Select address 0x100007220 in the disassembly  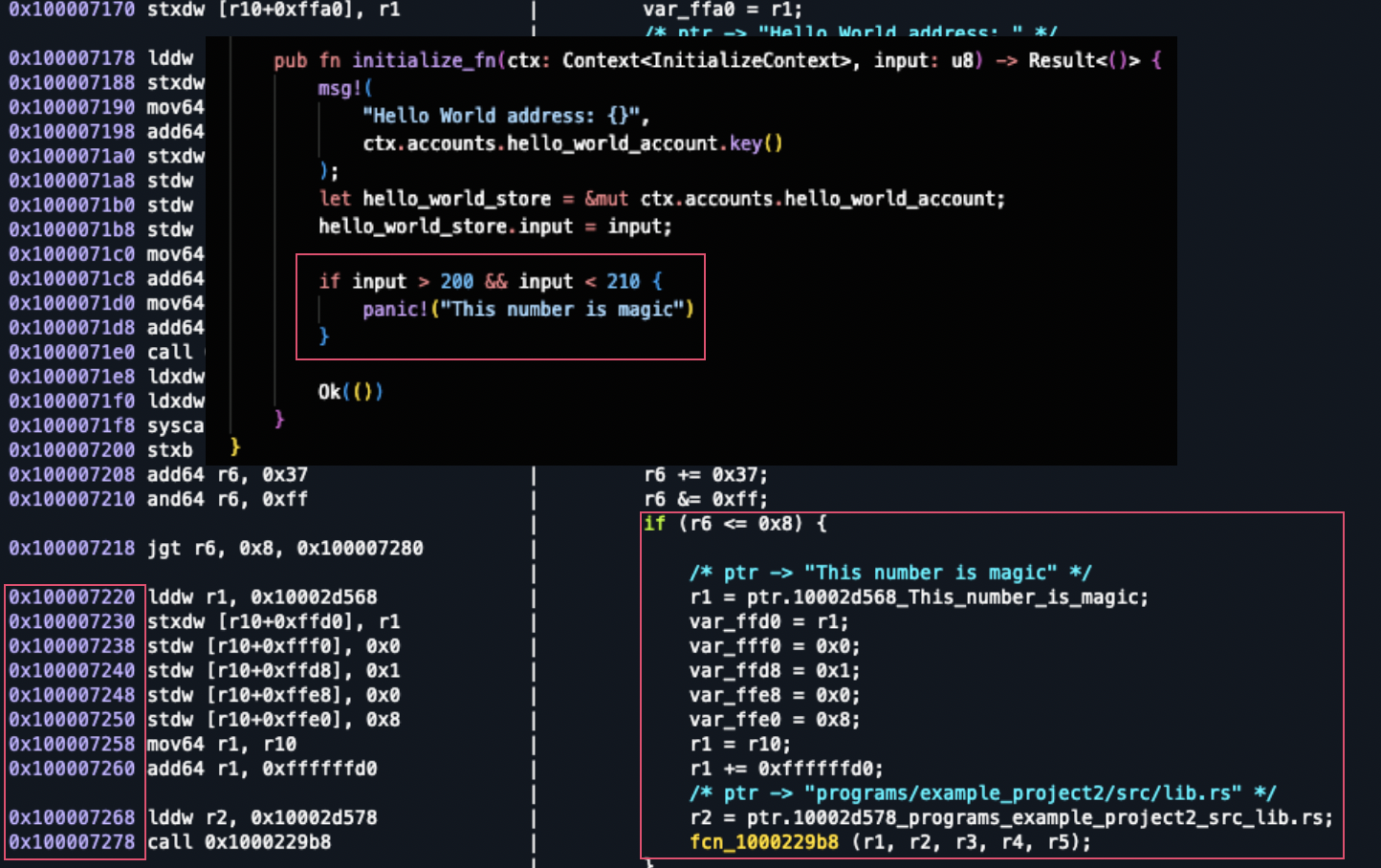coord(72,597)
